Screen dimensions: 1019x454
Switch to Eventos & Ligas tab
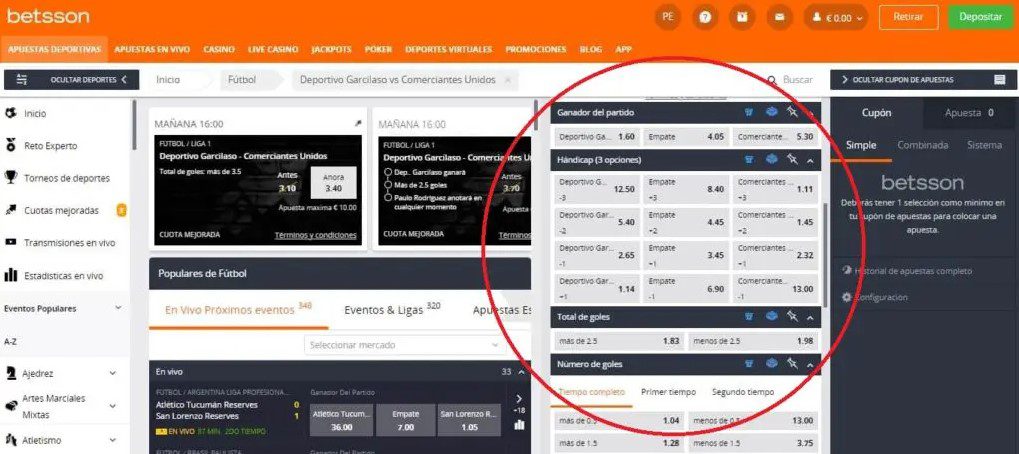click(393, 309)
